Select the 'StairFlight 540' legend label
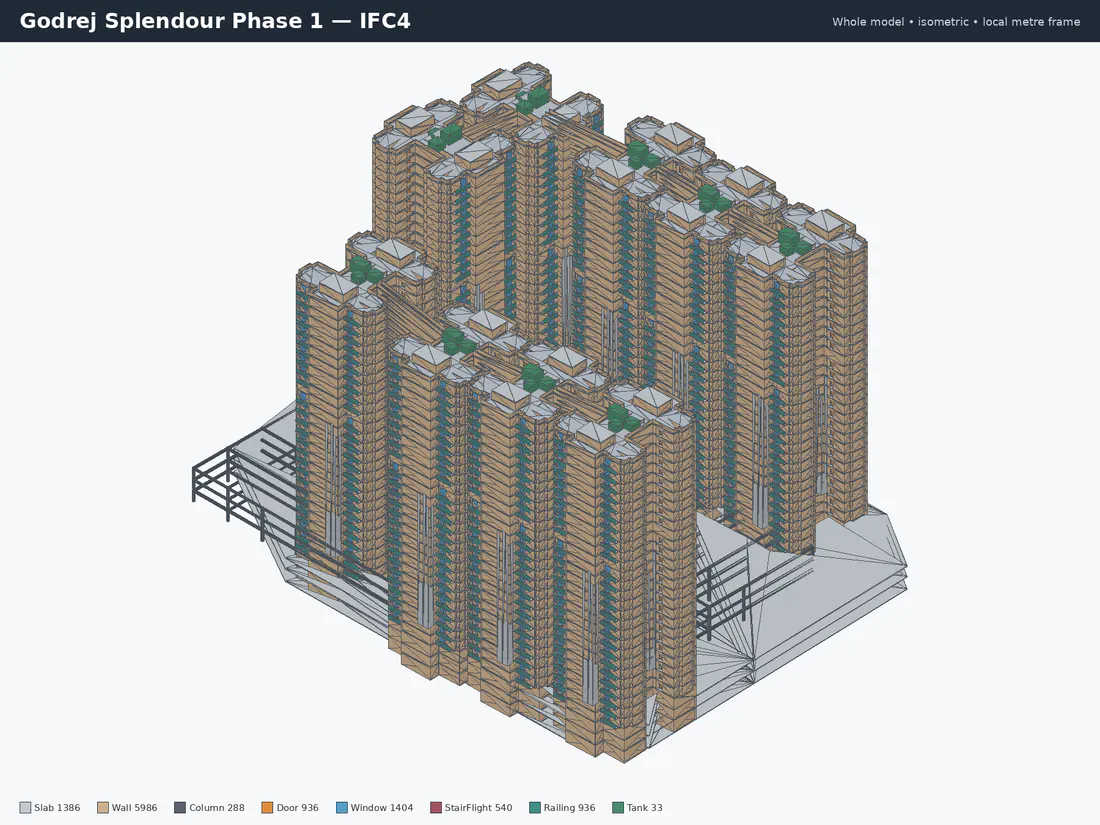The height and width of the screenshot is (825, 1100). (x=478, y=807)
